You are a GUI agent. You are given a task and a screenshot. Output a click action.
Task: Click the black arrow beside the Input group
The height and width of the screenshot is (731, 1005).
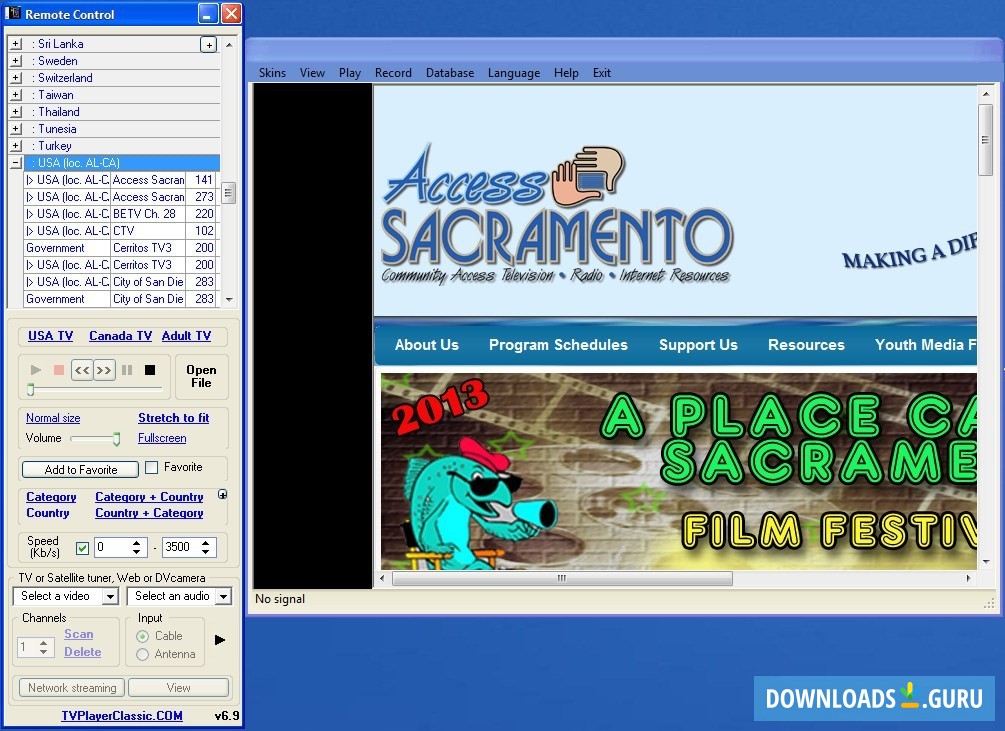[x=220, y=640]
